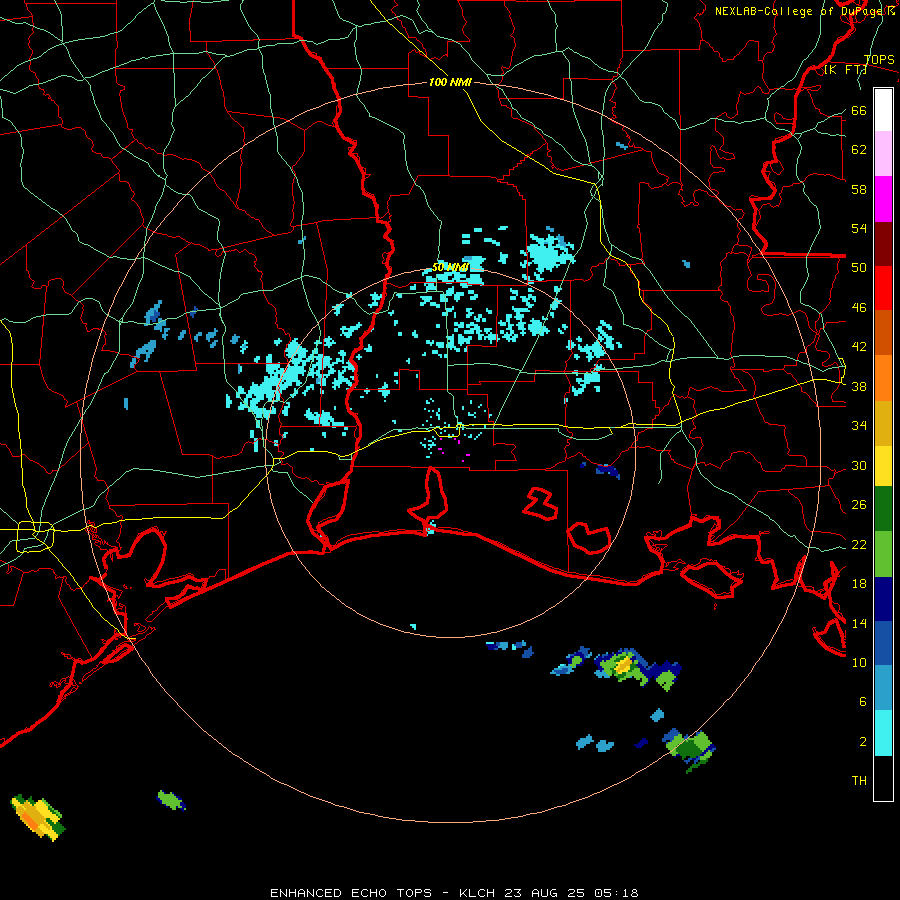Click the legend value '34'
This screenshot has width=900, height=900.
coord(859,426)
